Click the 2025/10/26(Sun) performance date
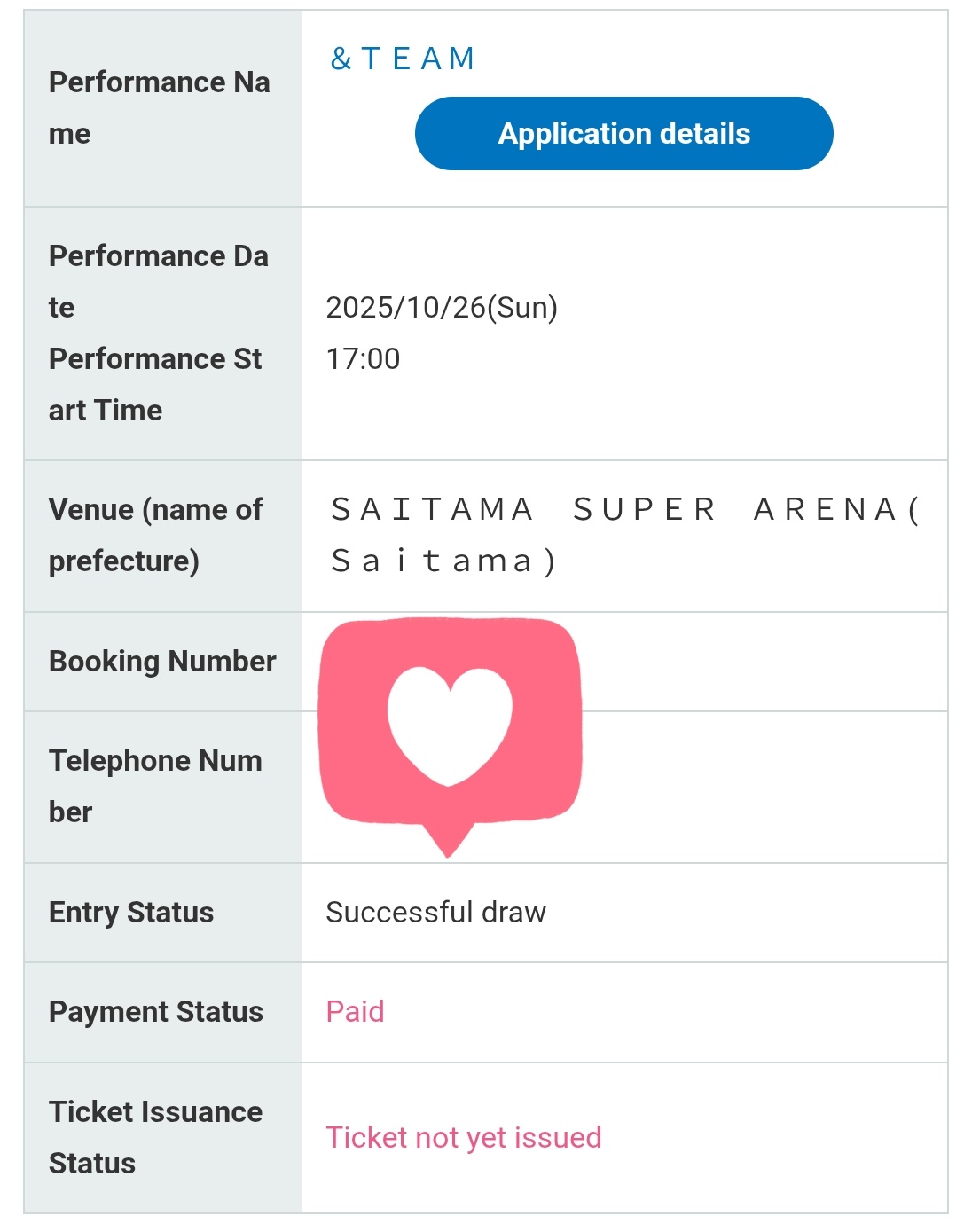The width and height of the screenshot is (972, 1232). pyautogui.click(x=442, y=308)
